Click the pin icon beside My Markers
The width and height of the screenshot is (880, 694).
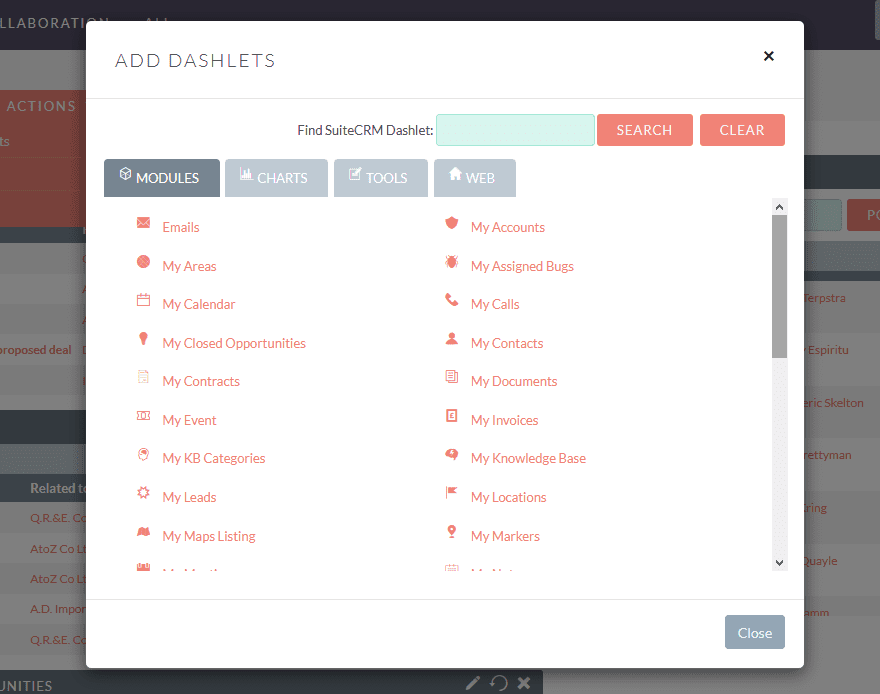click(x=452, y=531)
